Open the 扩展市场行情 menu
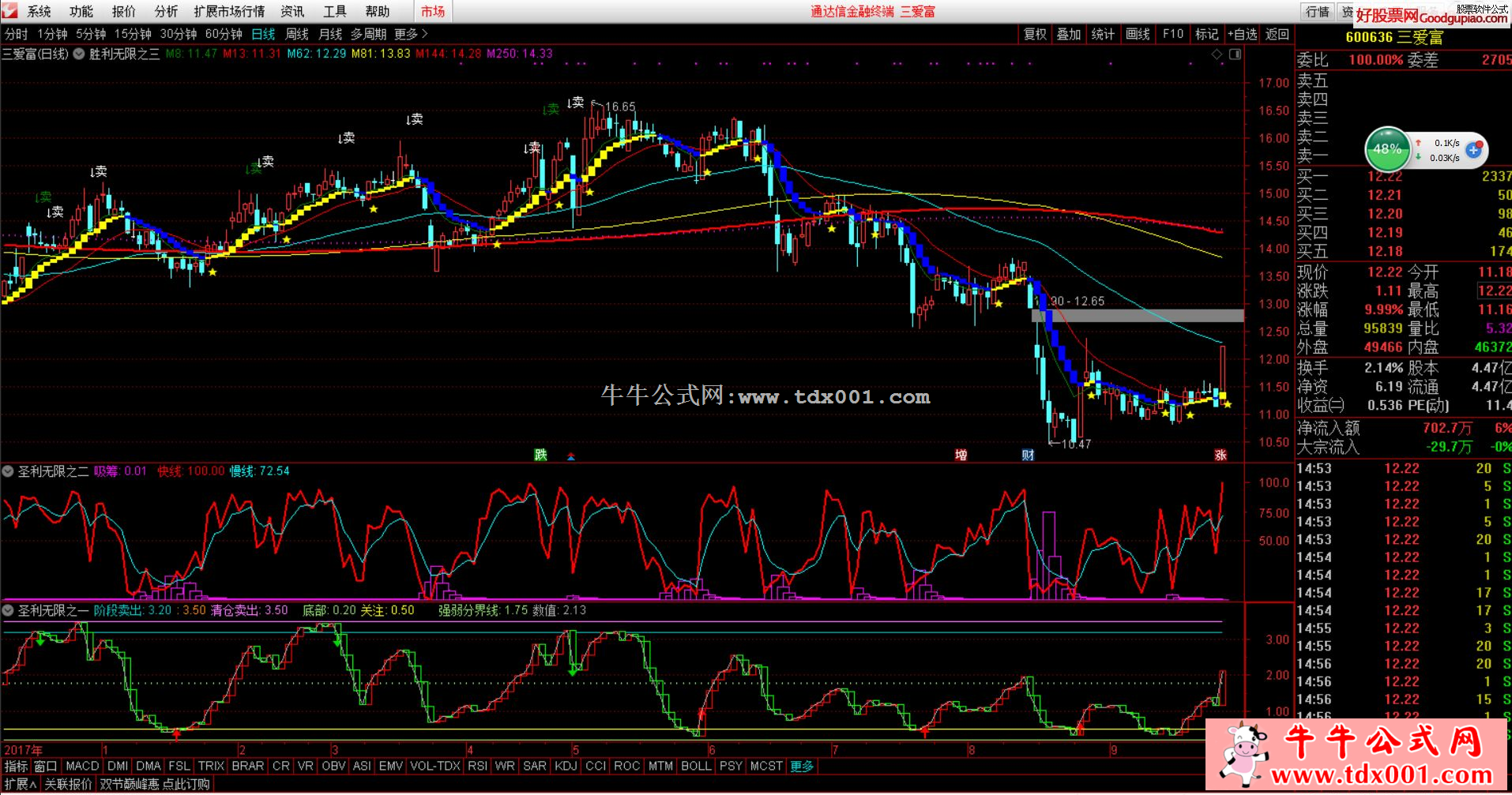 tap(230, 11)
